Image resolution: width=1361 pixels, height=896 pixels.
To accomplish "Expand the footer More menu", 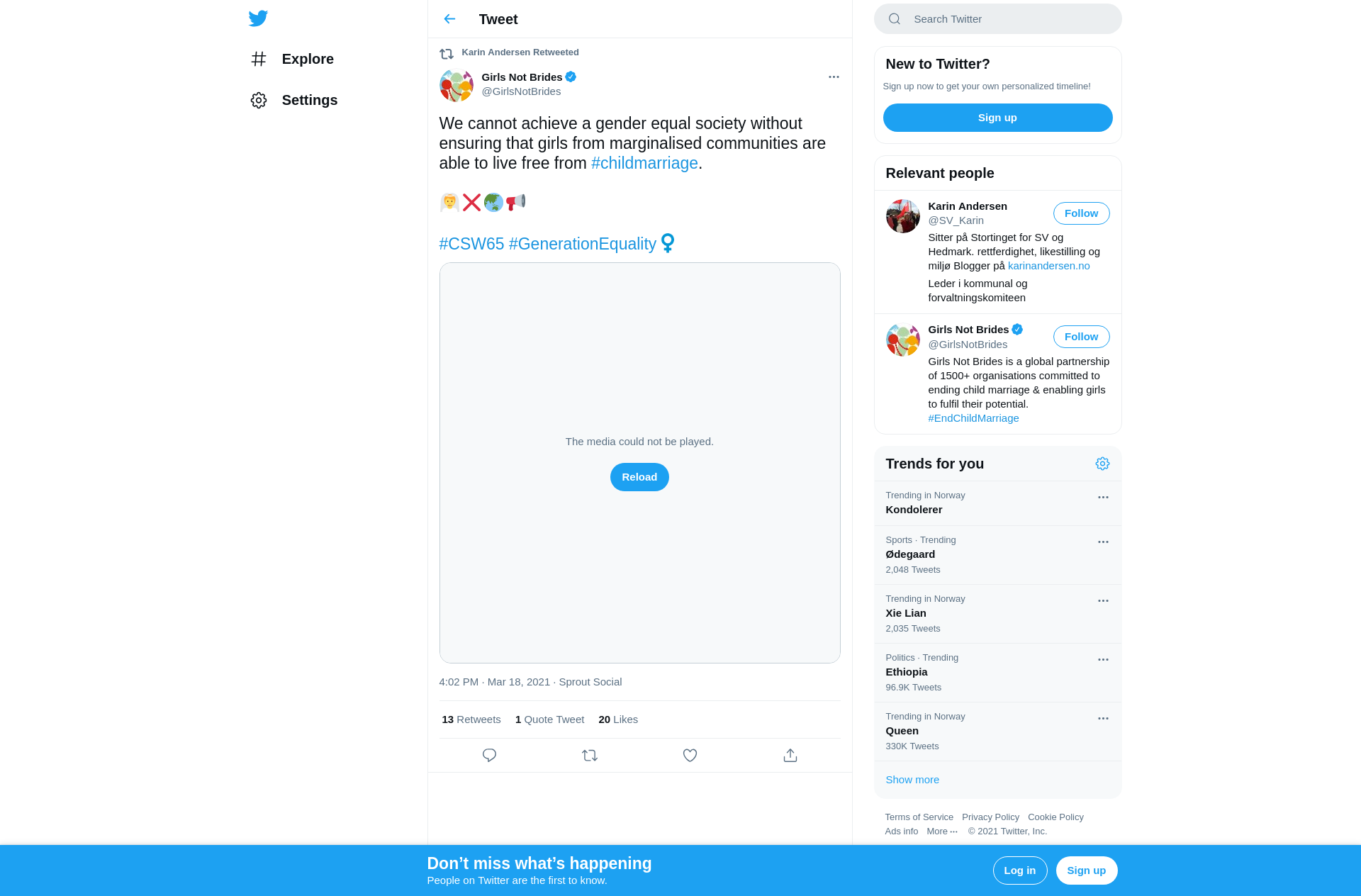I will click(942, 831).
